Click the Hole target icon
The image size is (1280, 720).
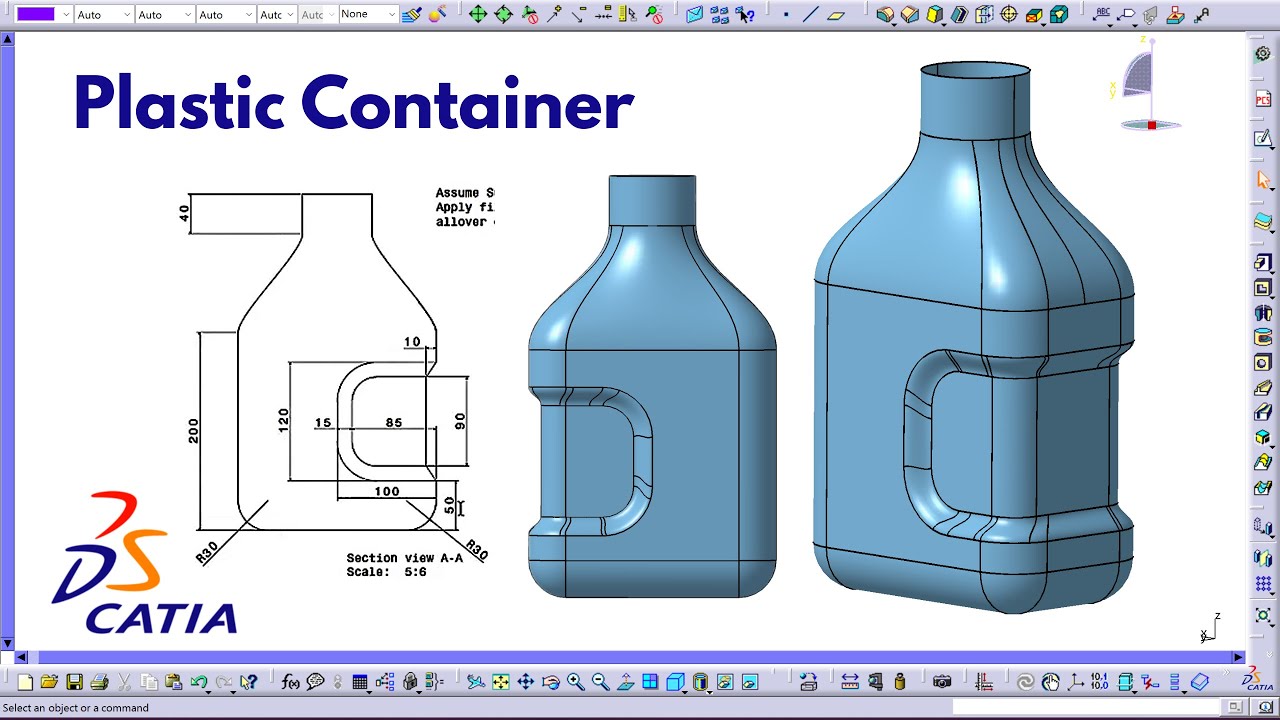(1009, 15)
